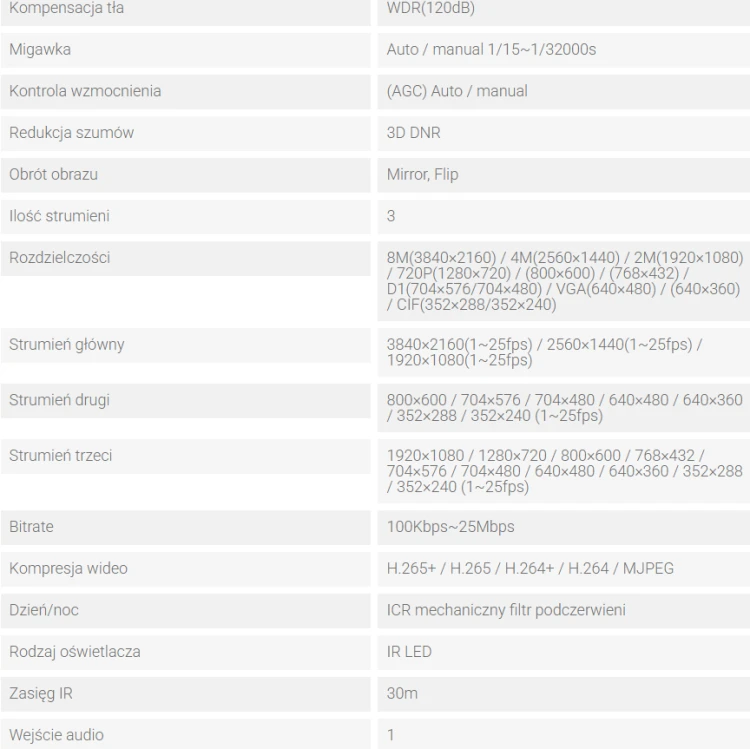This screenshot has height=749, width=750.
Task: Click the Rozdzielczości row label
Action: coord(185,258)
